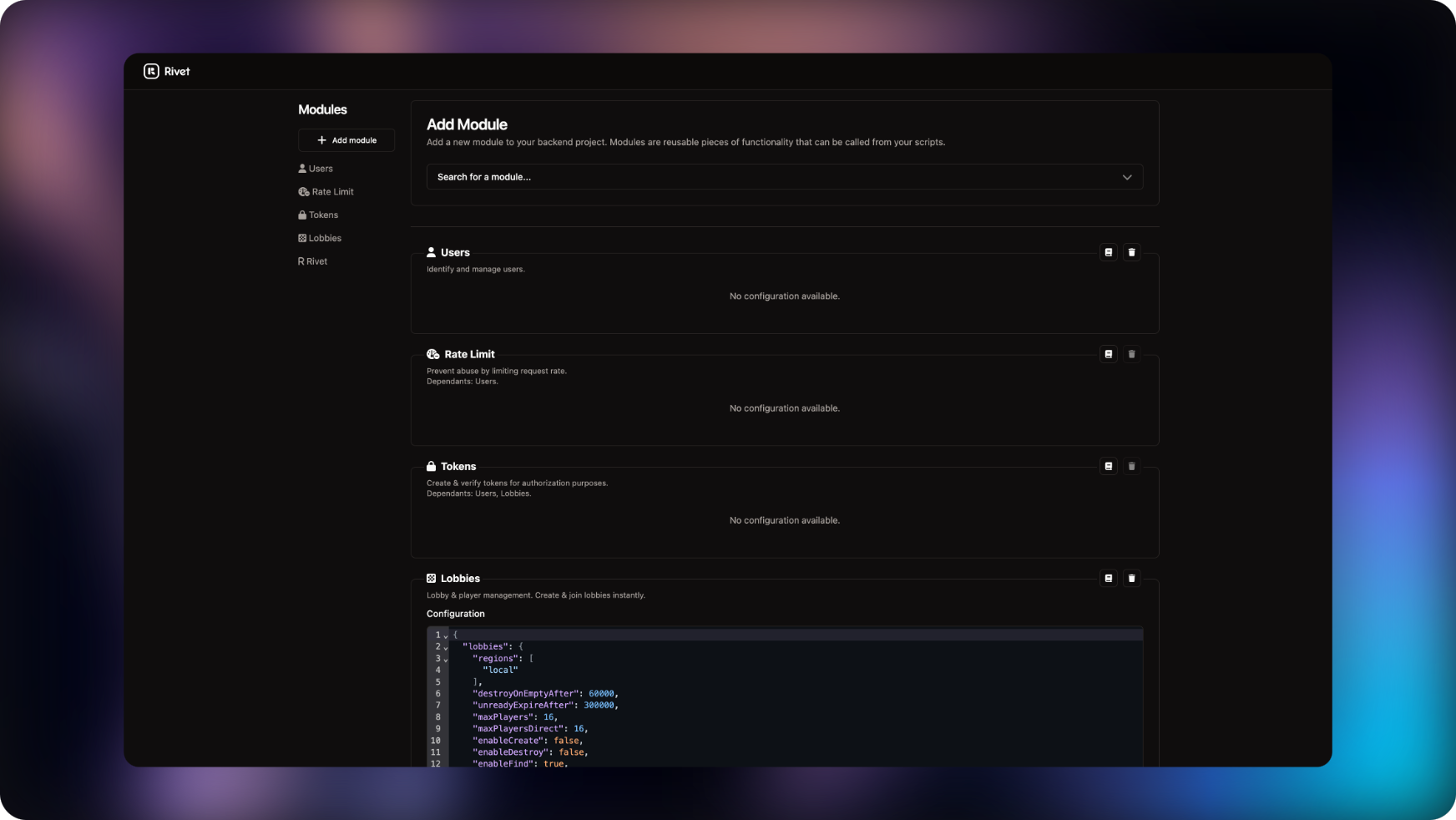Click the Tokens module documentation book icon
Screen dimensions: 1456x820
1108,466
